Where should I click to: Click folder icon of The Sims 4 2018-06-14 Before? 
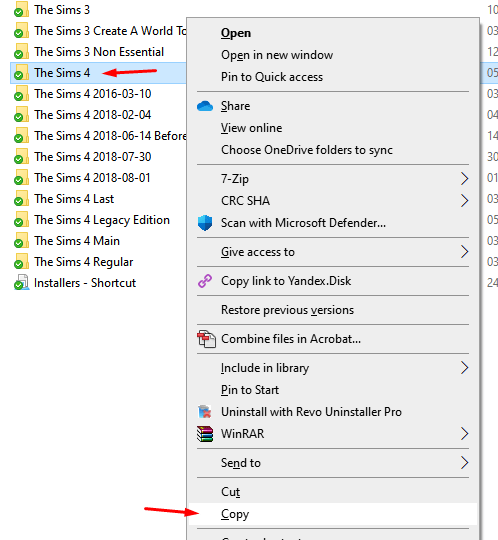[21, 136]
